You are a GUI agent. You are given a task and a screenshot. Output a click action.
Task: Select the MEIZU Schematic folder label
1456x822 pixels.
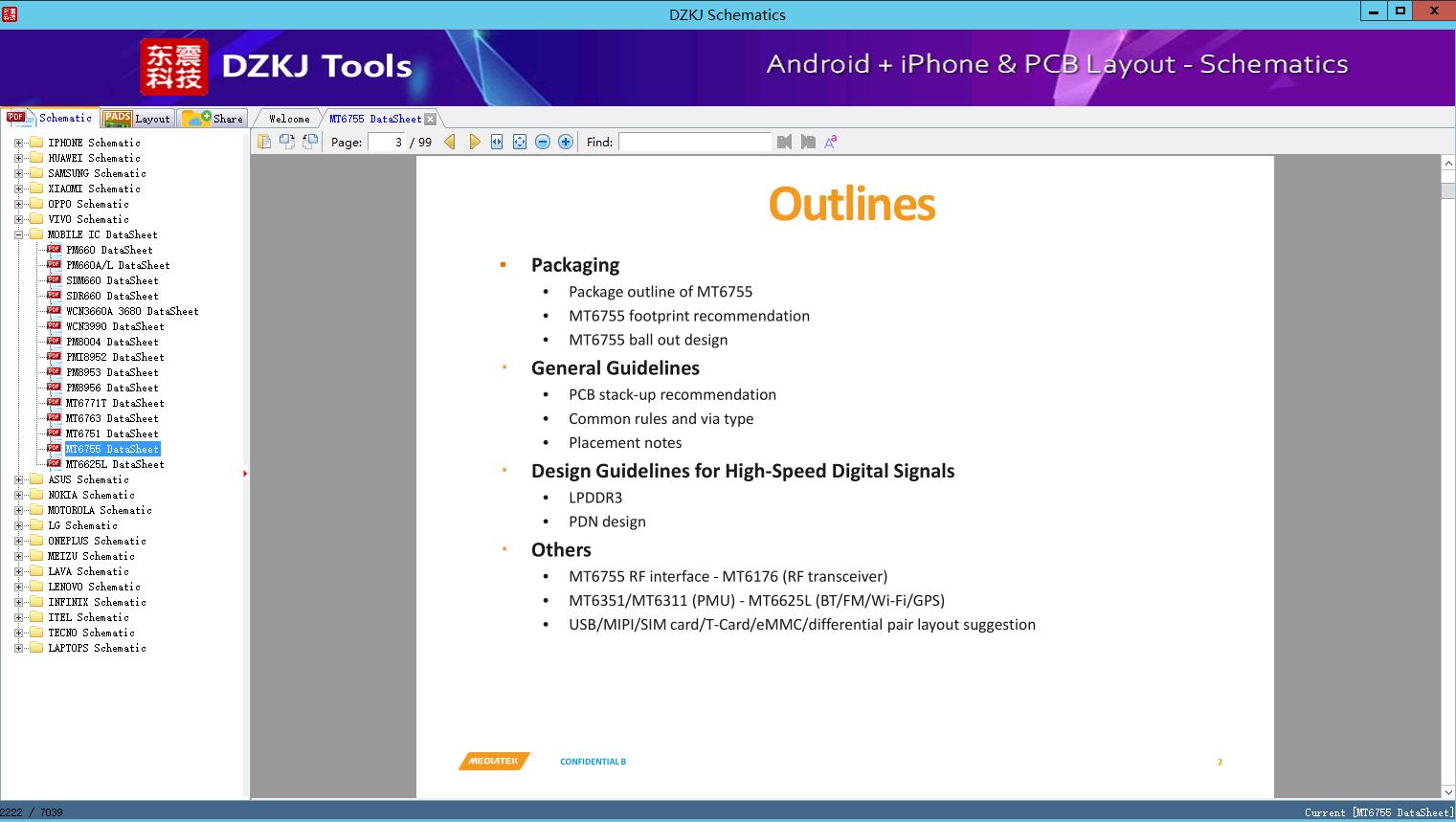coord(91,556)
